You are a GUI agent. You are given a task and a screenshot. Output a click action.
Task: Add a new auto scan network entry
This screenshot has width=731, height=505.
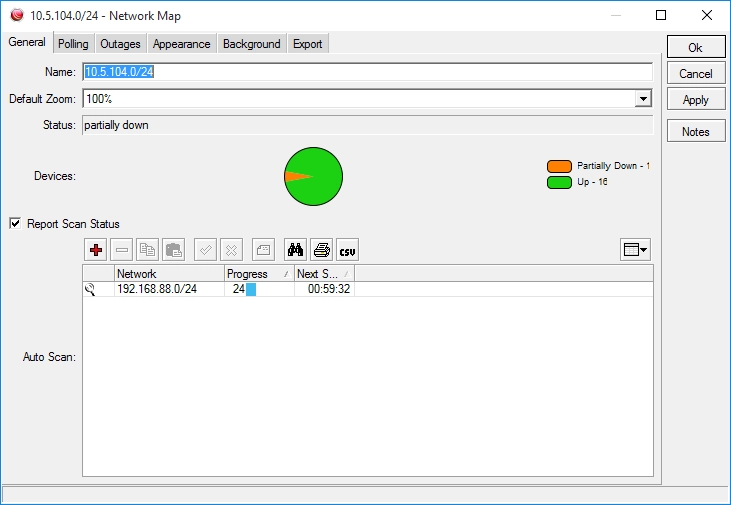96,250
